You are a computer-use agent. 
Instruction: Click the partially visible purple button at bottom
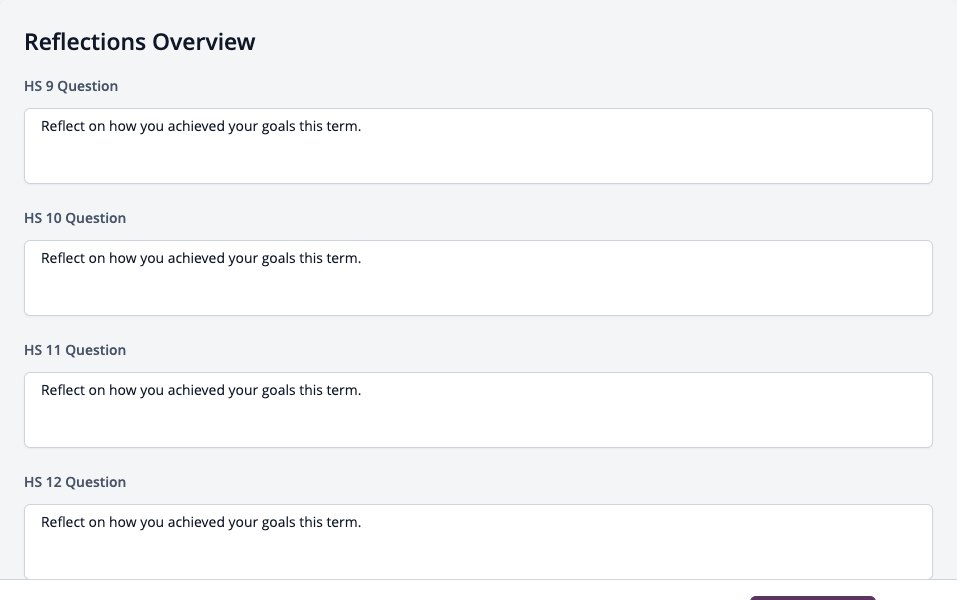point(812,598)
